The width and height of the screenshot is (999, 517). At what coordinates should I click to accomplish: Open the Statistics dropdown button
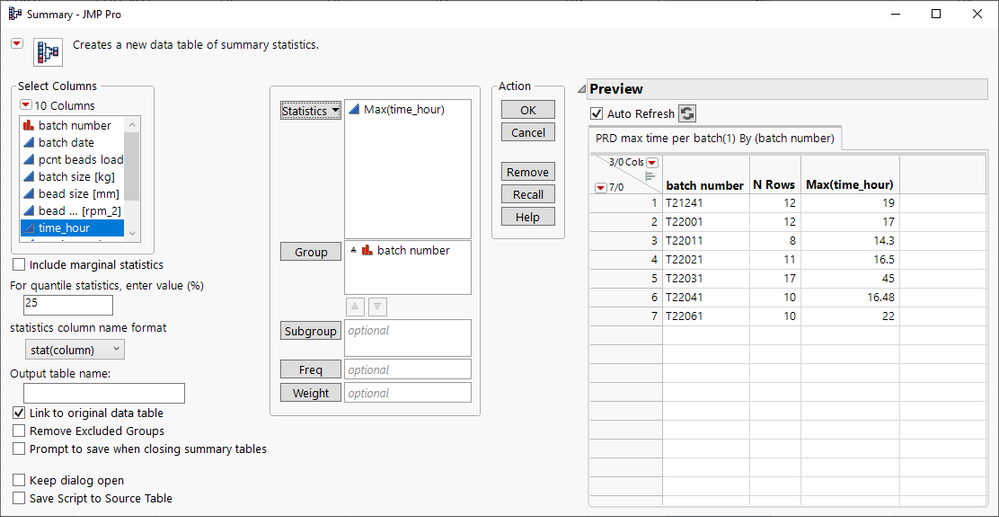tap(310, 111)
